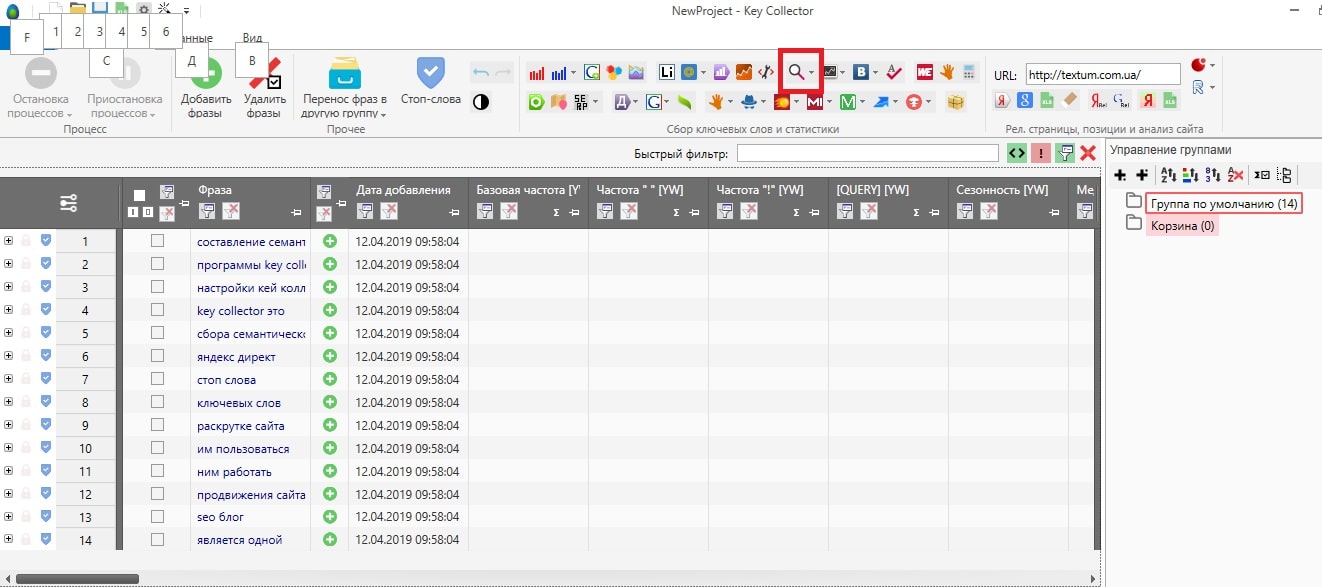1322x587 pixels.
Task: Click the undo arrow icon
Action: 481,73
